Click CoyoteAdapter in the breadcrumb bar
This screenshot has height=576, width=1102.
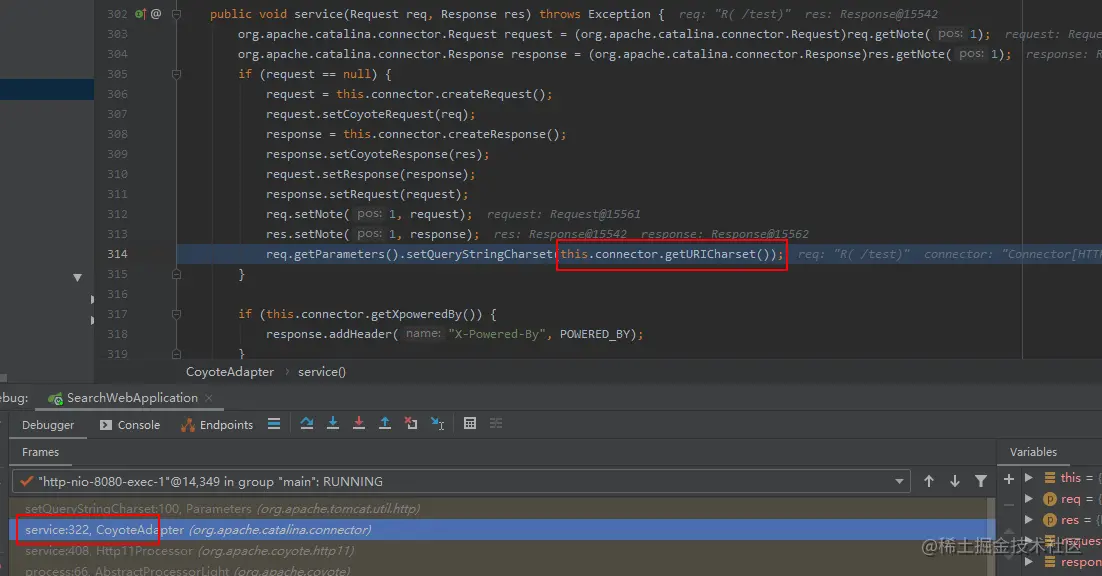pyautogui.click(x=230, y=372)
